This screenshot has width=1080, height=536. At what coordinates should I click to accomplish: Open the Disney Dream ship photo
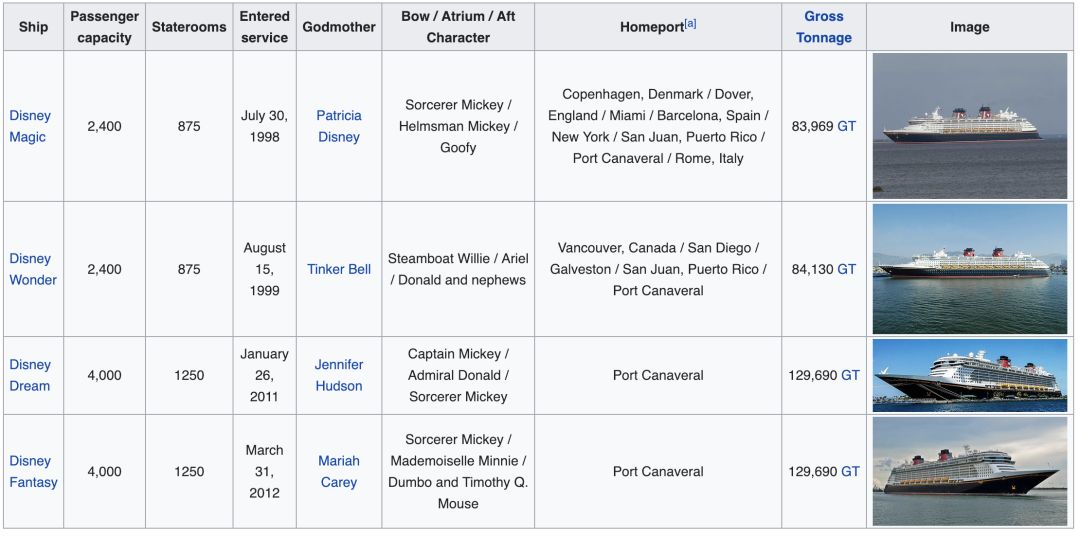(969, 375)
